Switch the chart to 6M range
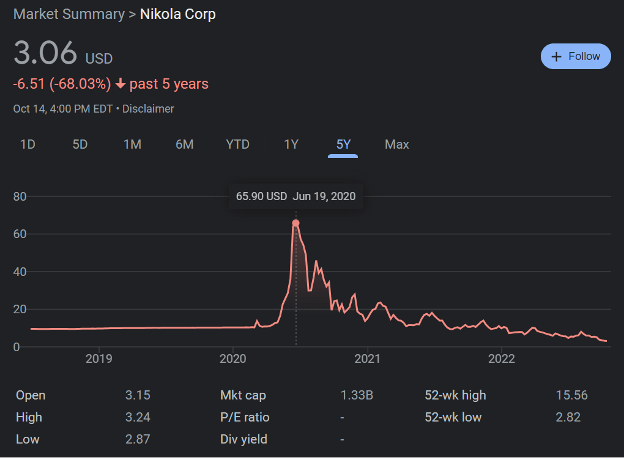Screen dimensions: 624x458 (184, 144)
